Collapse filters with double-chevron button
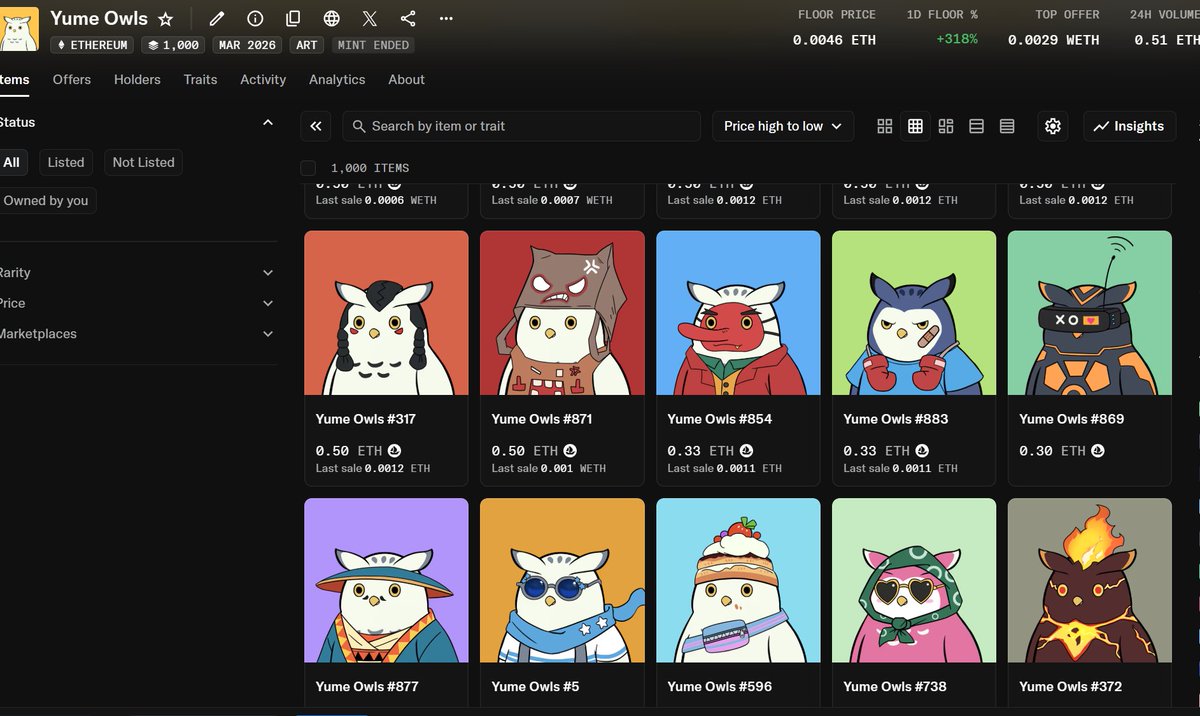The image size is (1200, 716). pos(316,126)
